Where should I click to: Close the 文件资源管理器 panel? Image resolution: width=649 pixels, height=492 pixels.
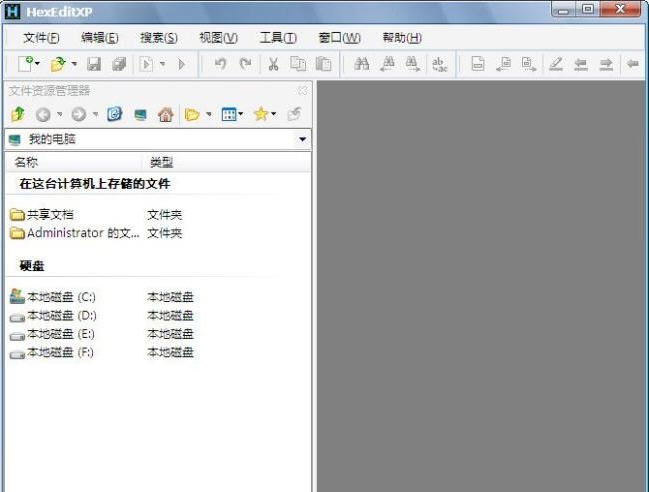point(303,90)
